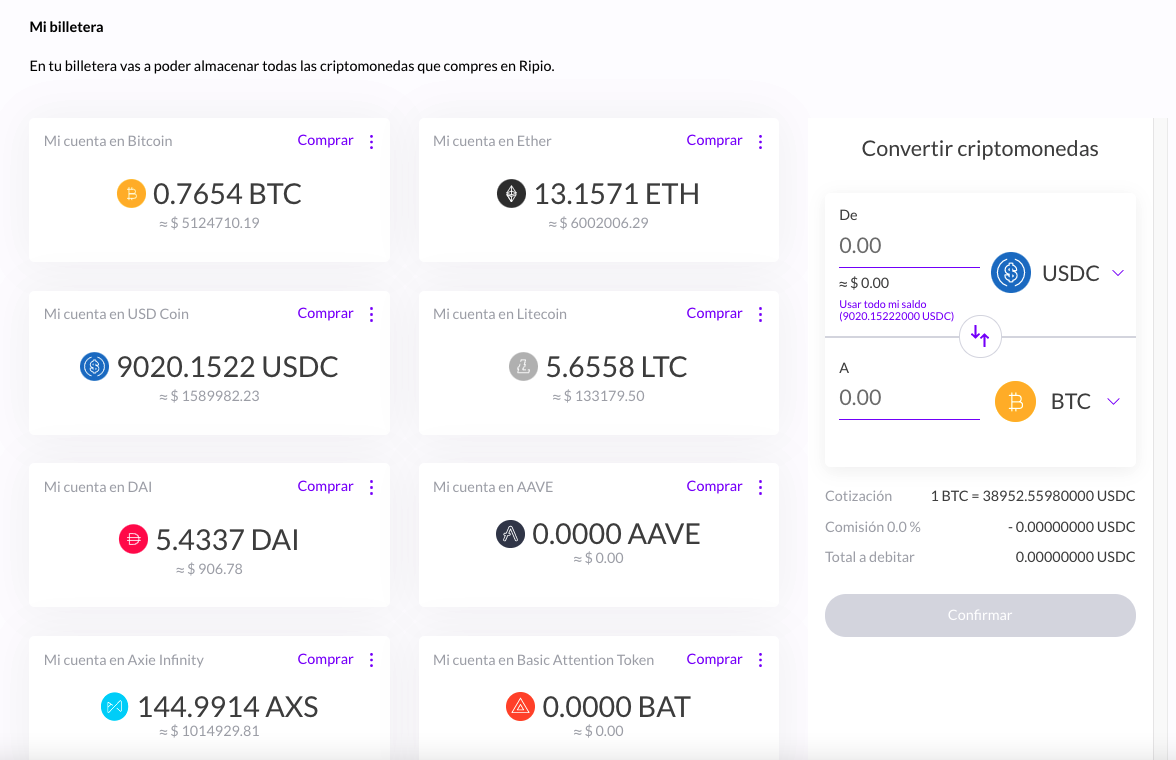Click Comprar on the Litecoin account
Viewport: 1176px width, 760px height.
coord(714,313)
